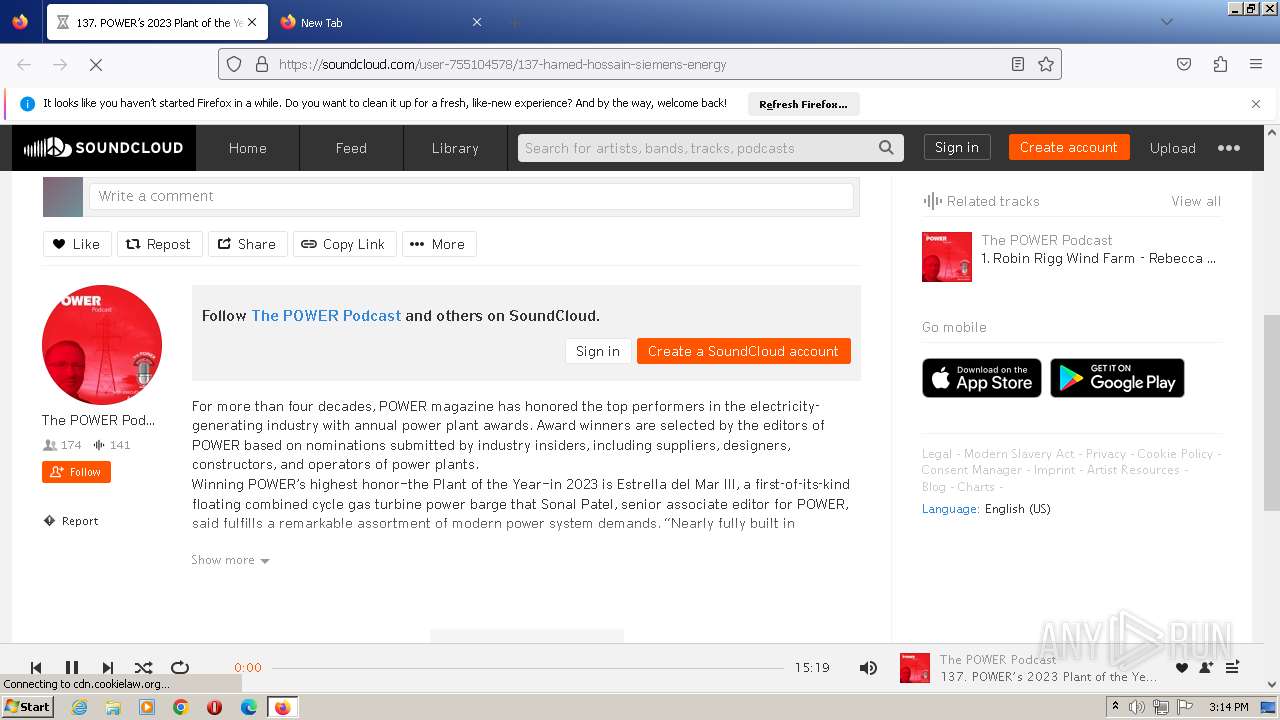
Task: Write a comment on the track
Action: (471, 196)
